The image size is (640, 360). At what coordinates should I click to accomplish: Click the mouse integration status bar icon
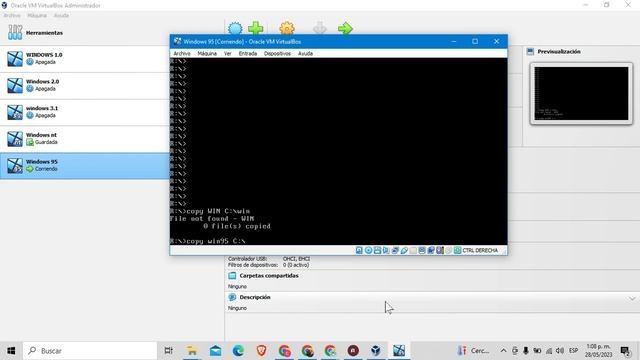tap(449, 250)
